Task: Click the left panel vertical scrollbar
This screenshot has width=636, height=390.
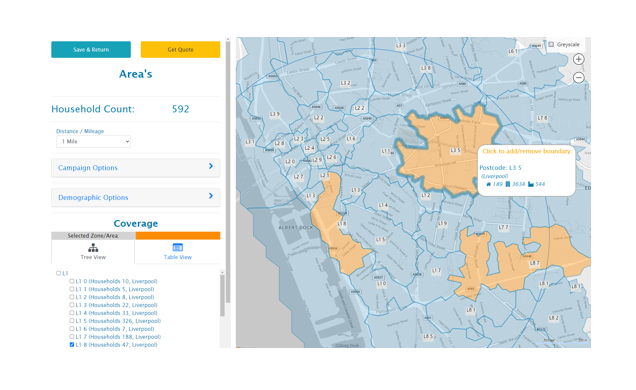Action: coord(228,172)
